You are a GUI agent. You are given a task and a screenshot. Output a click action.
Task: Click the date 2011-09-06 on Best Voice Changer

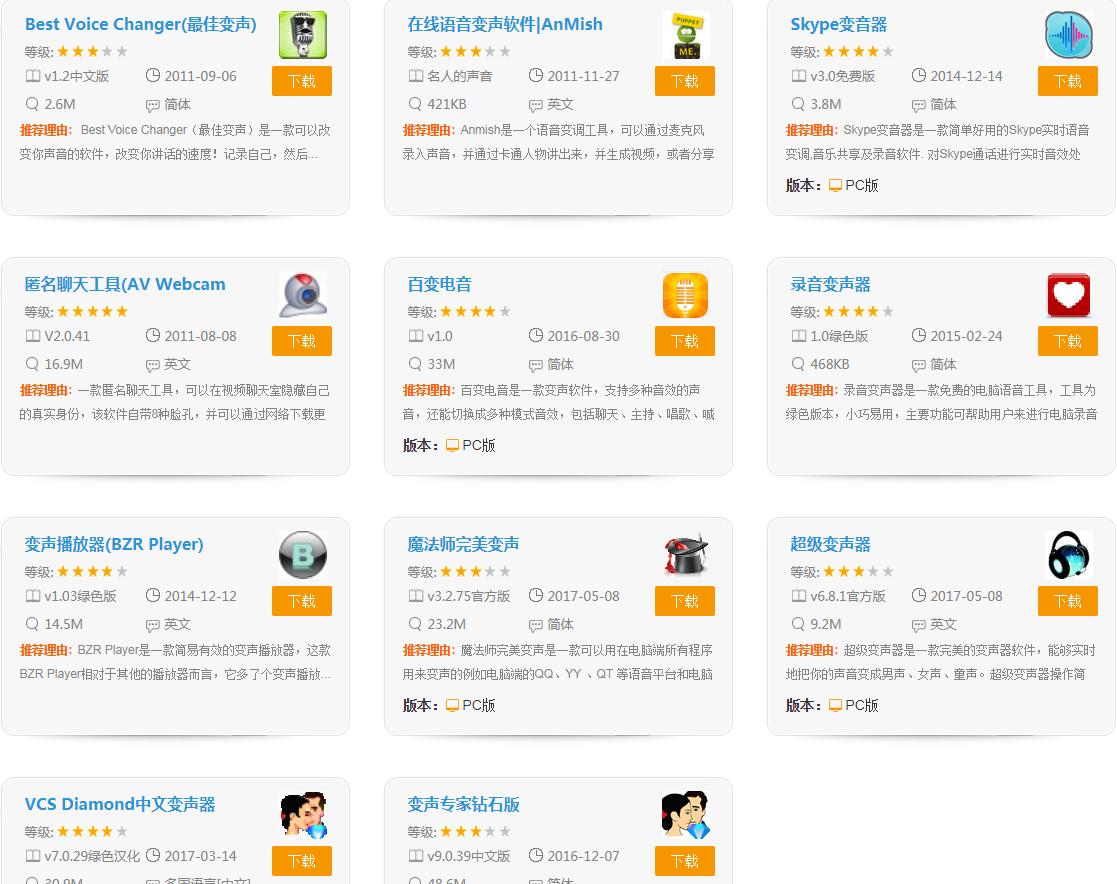pyautogui.click(x=200, y=76)
